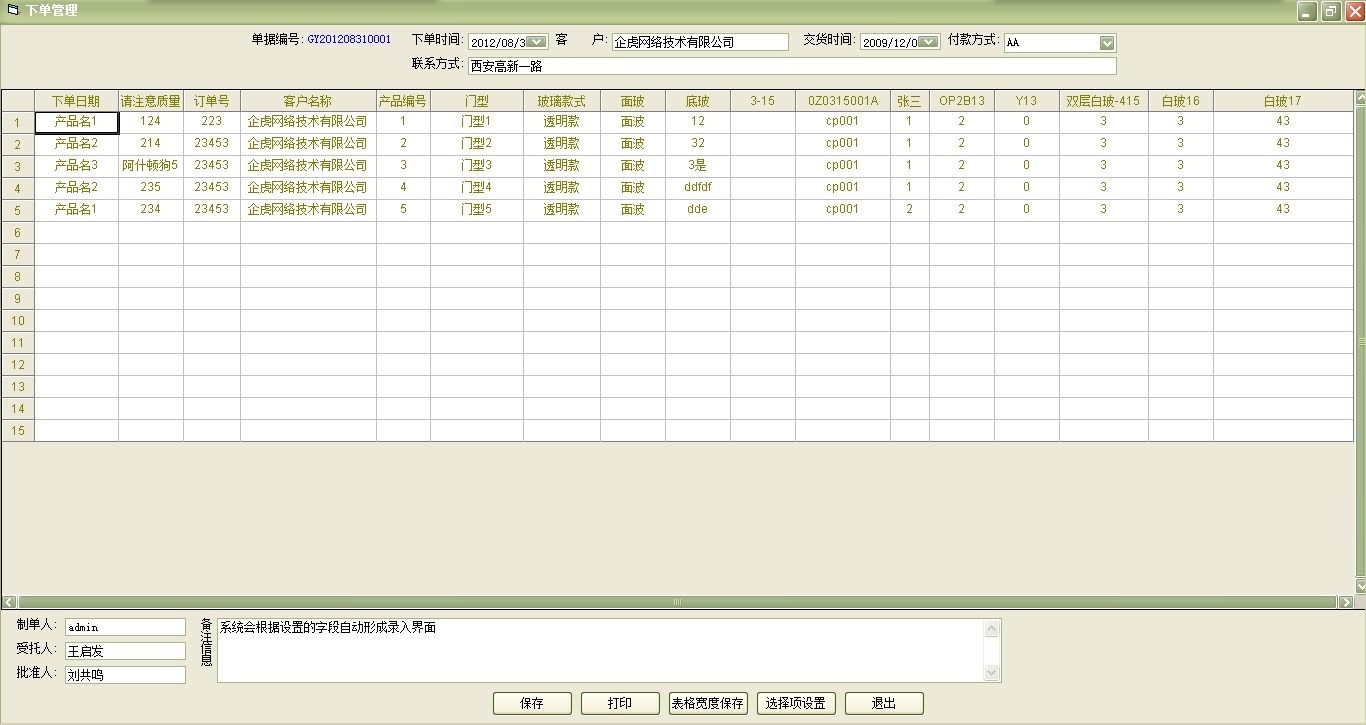
Task: Click the 联系方式 address input field
Action: [x=790, y=66]
